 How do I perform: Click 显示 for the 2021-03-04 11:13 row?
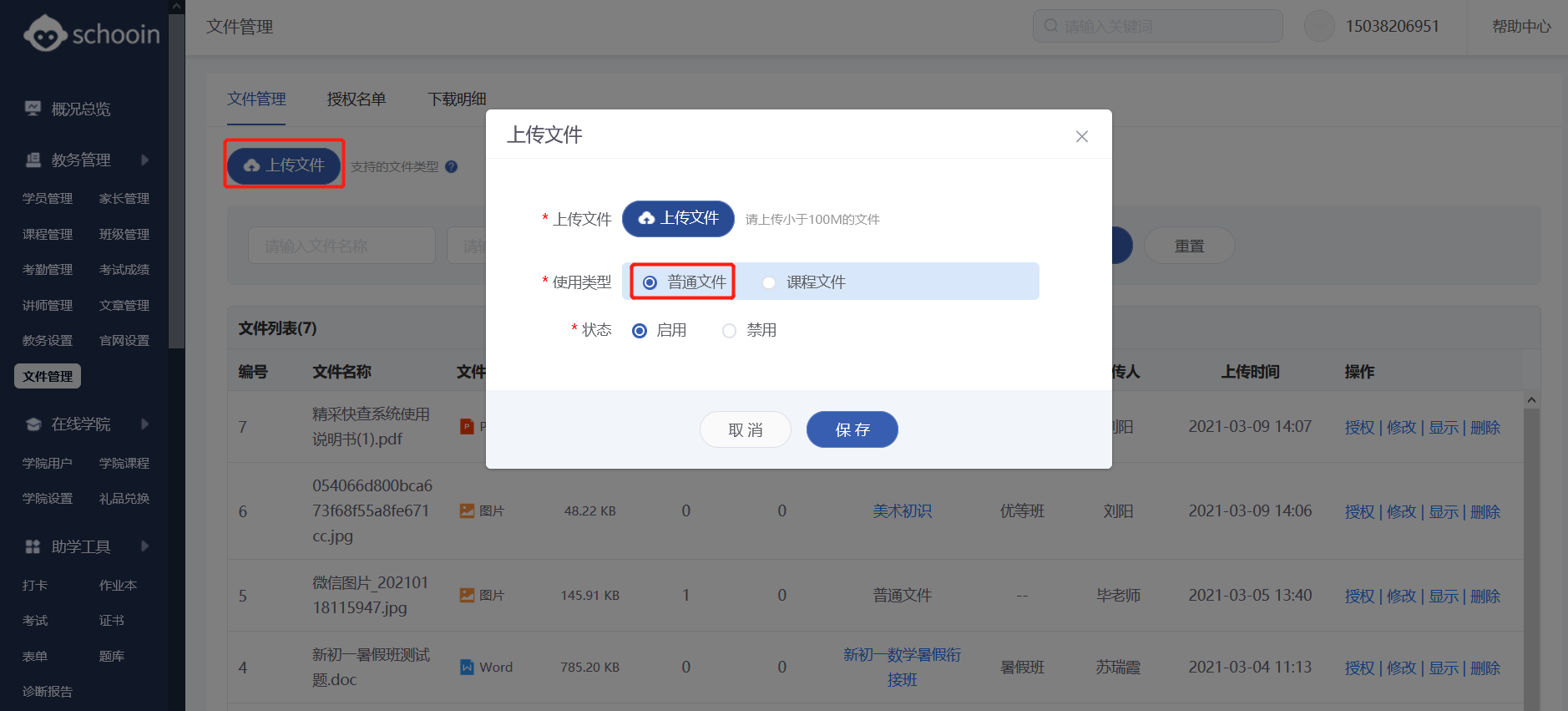click(1444, 668)
